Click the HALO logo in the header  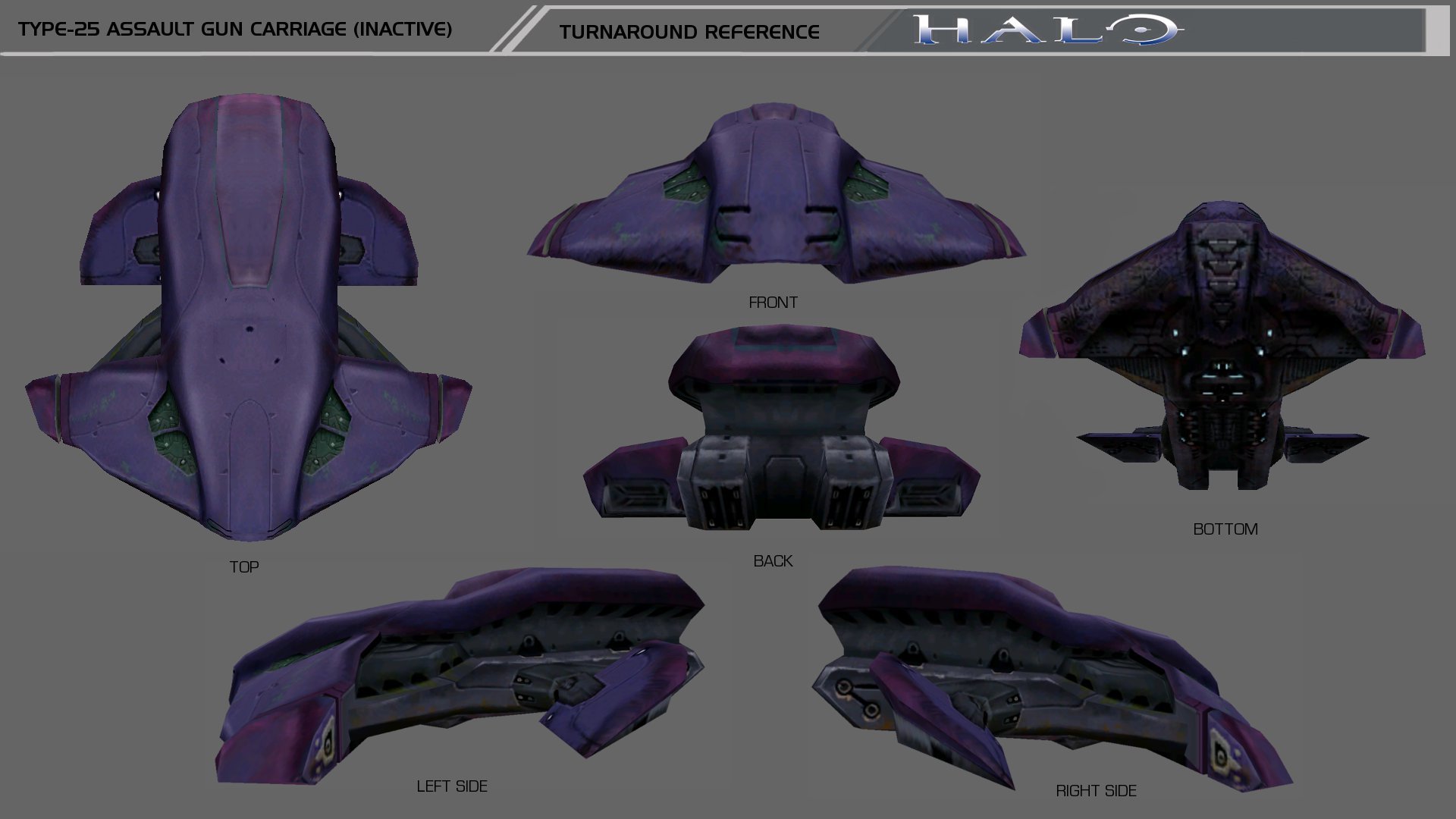[1049, 30]
